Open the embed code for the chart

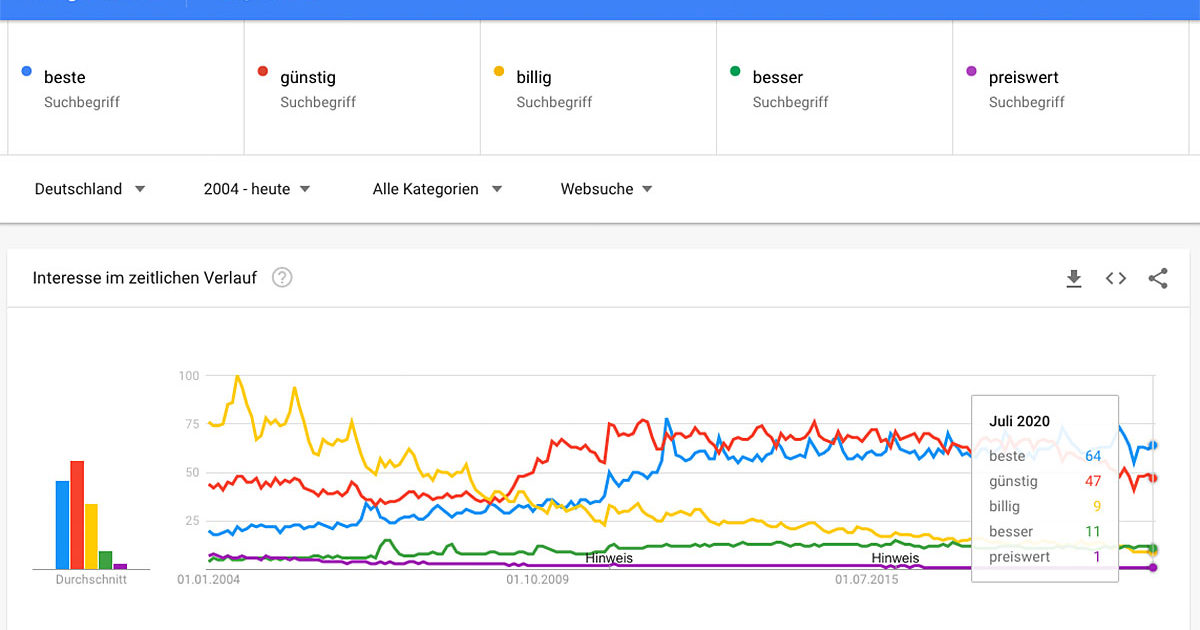(x=1115, y=278)
